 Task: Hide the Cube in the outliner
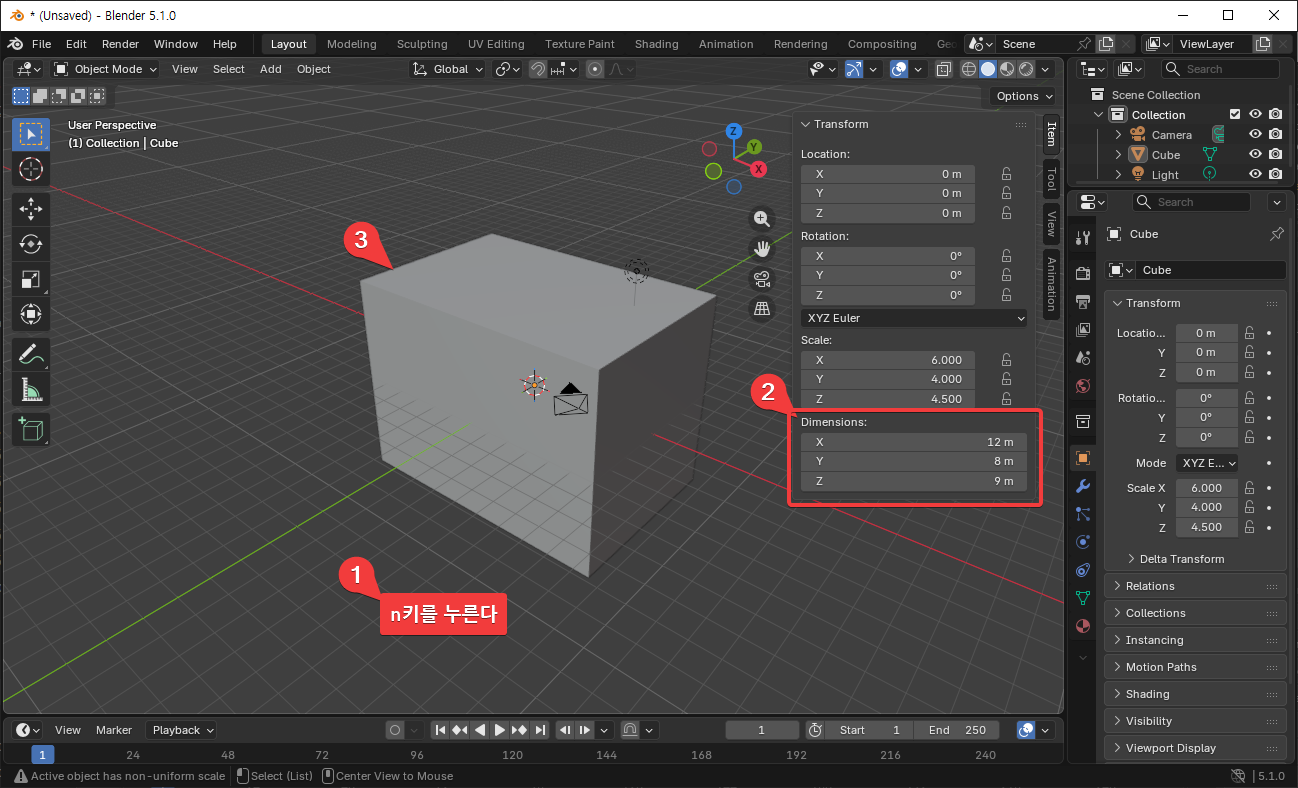[1255, 155]
